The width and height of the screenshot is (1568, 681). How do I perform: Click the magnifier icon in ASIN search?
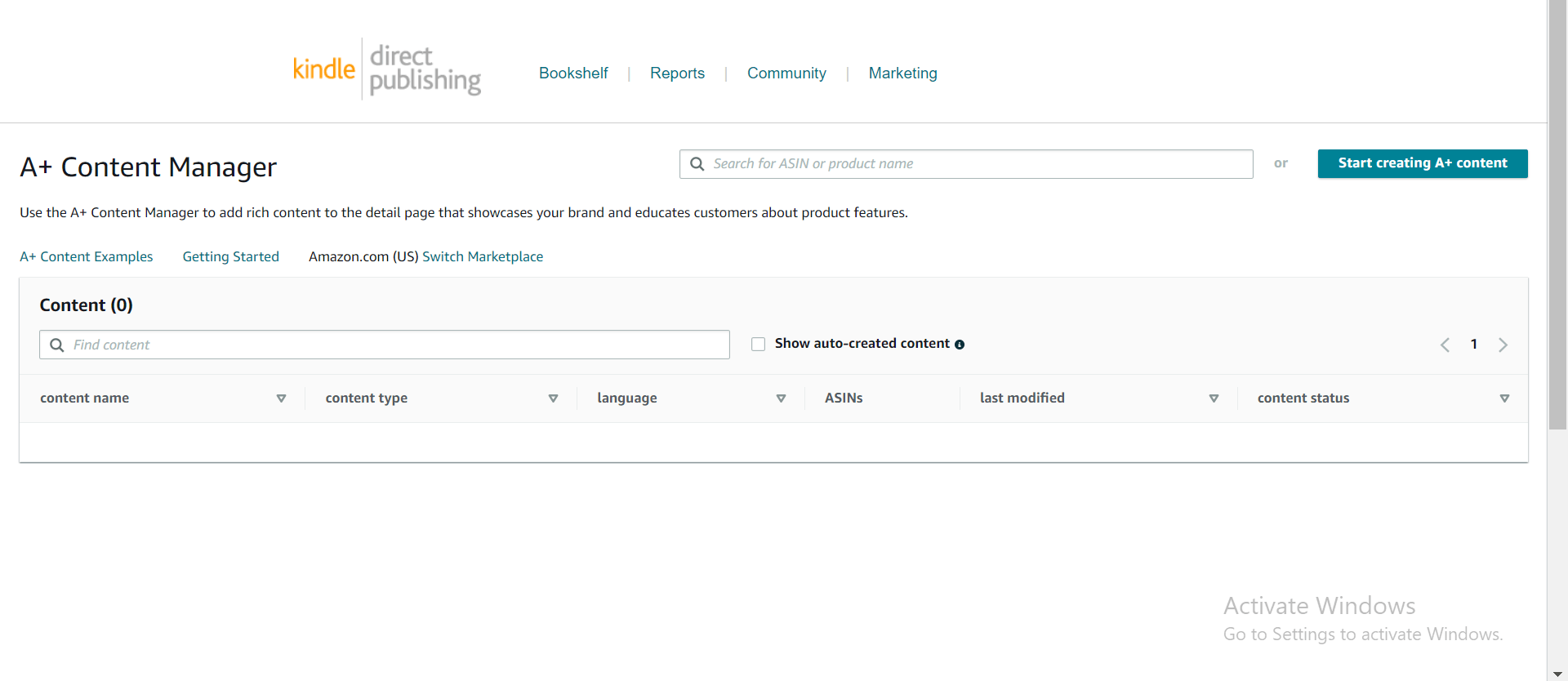click(x=697, y=164)
